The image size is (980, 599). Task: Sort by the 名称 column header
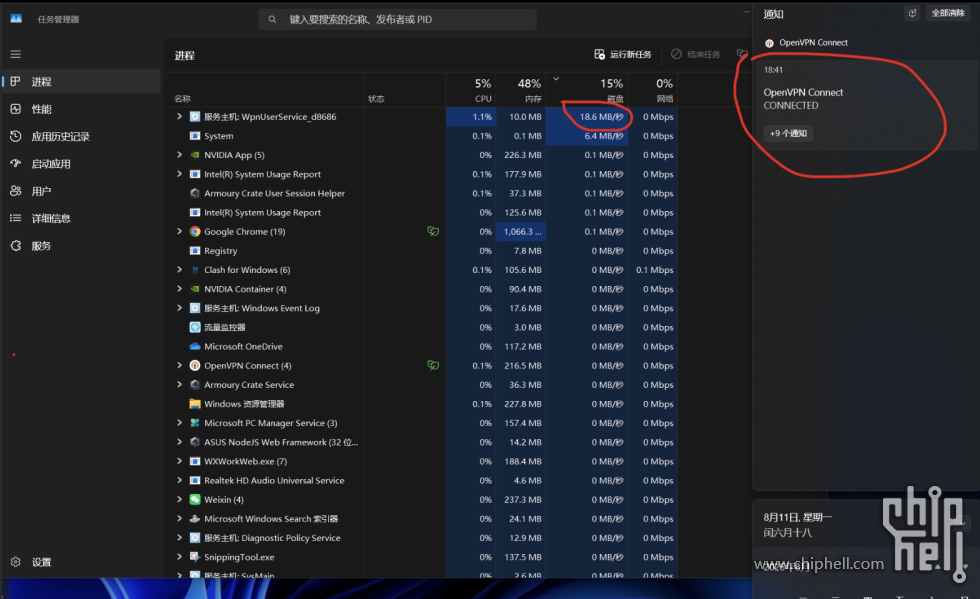[x=182, y=99]
